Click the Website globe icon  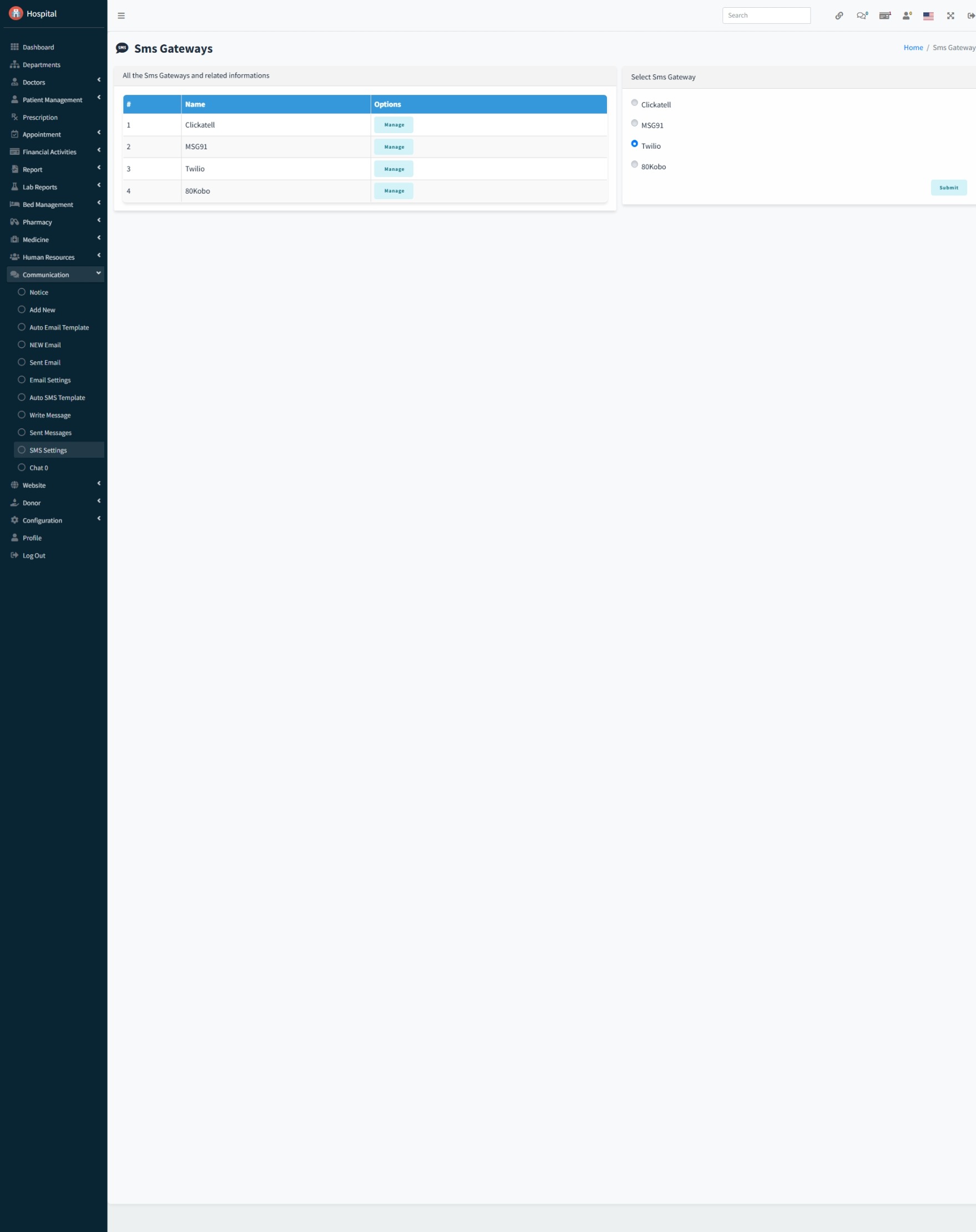(x=15, y=485)
